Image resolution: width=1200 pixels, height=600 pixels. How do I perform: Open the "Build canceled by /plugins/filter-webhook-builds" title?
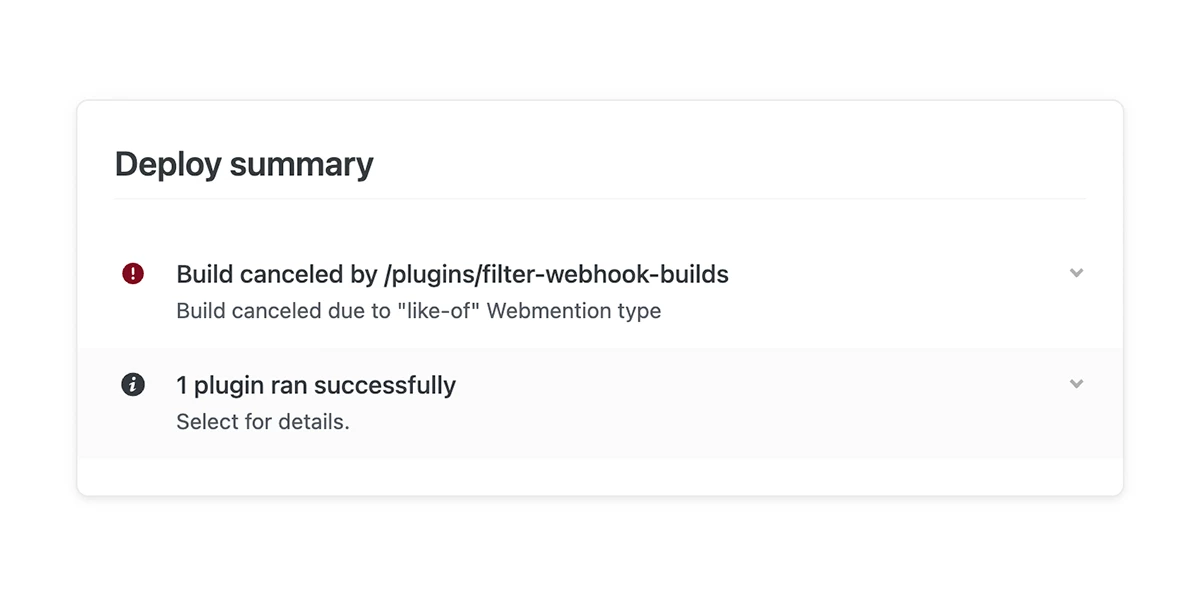452,274
